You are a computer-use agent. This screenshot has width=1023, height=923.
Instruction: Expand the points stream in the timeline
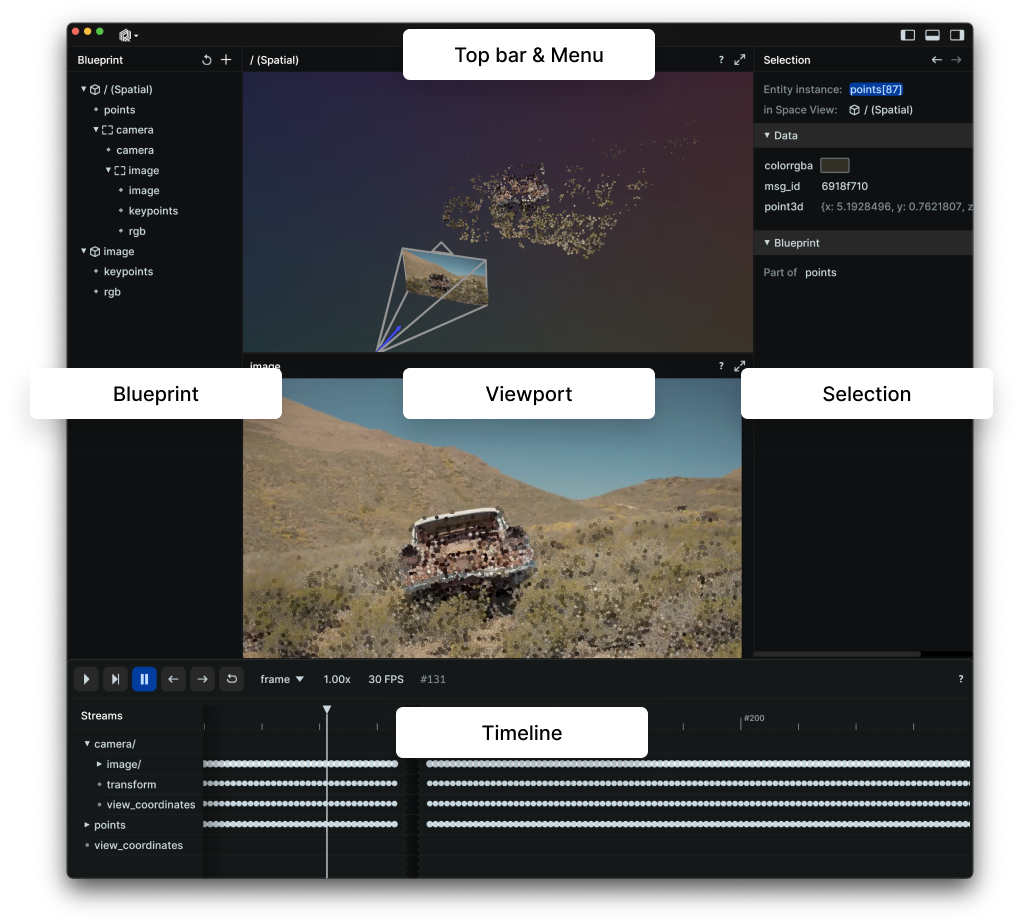click(87, 824)
